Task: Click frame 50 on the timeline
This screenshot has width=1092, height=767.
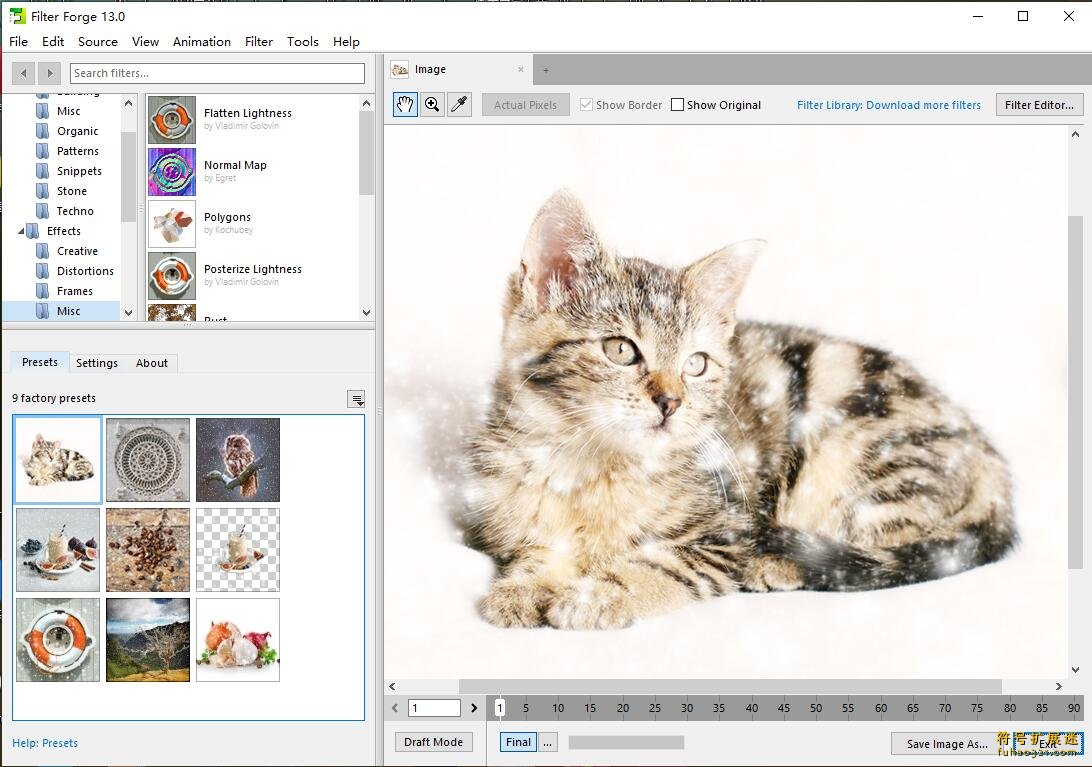Action: (x=816, y=708)
